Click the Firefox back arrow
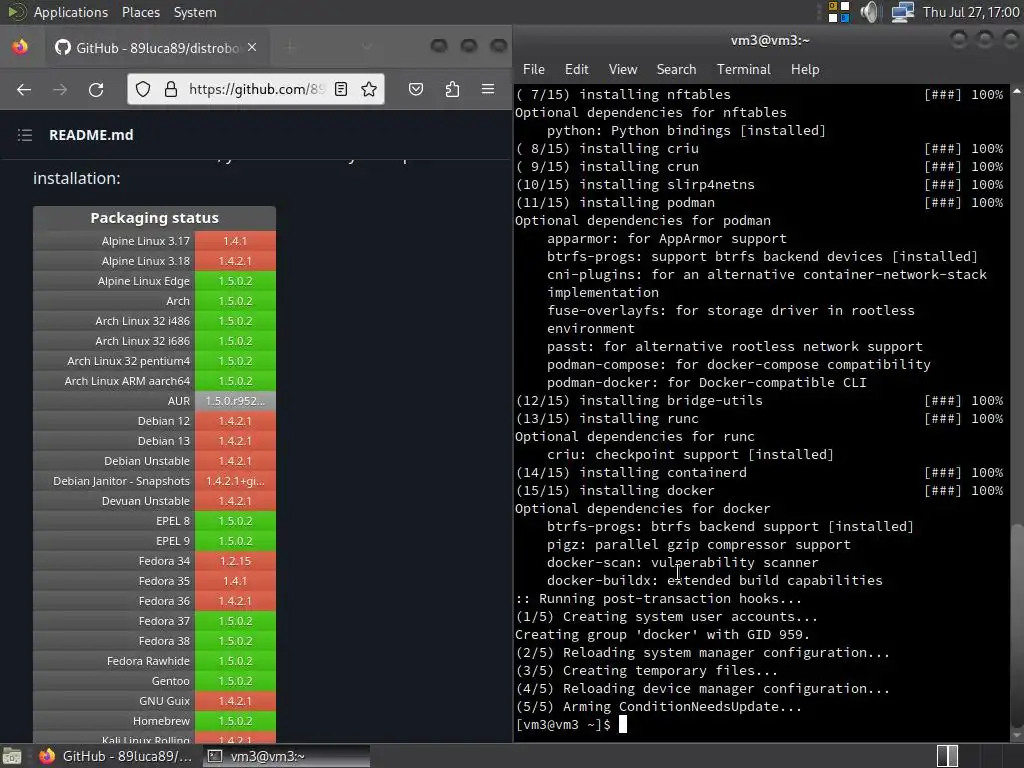 (24, 89)
